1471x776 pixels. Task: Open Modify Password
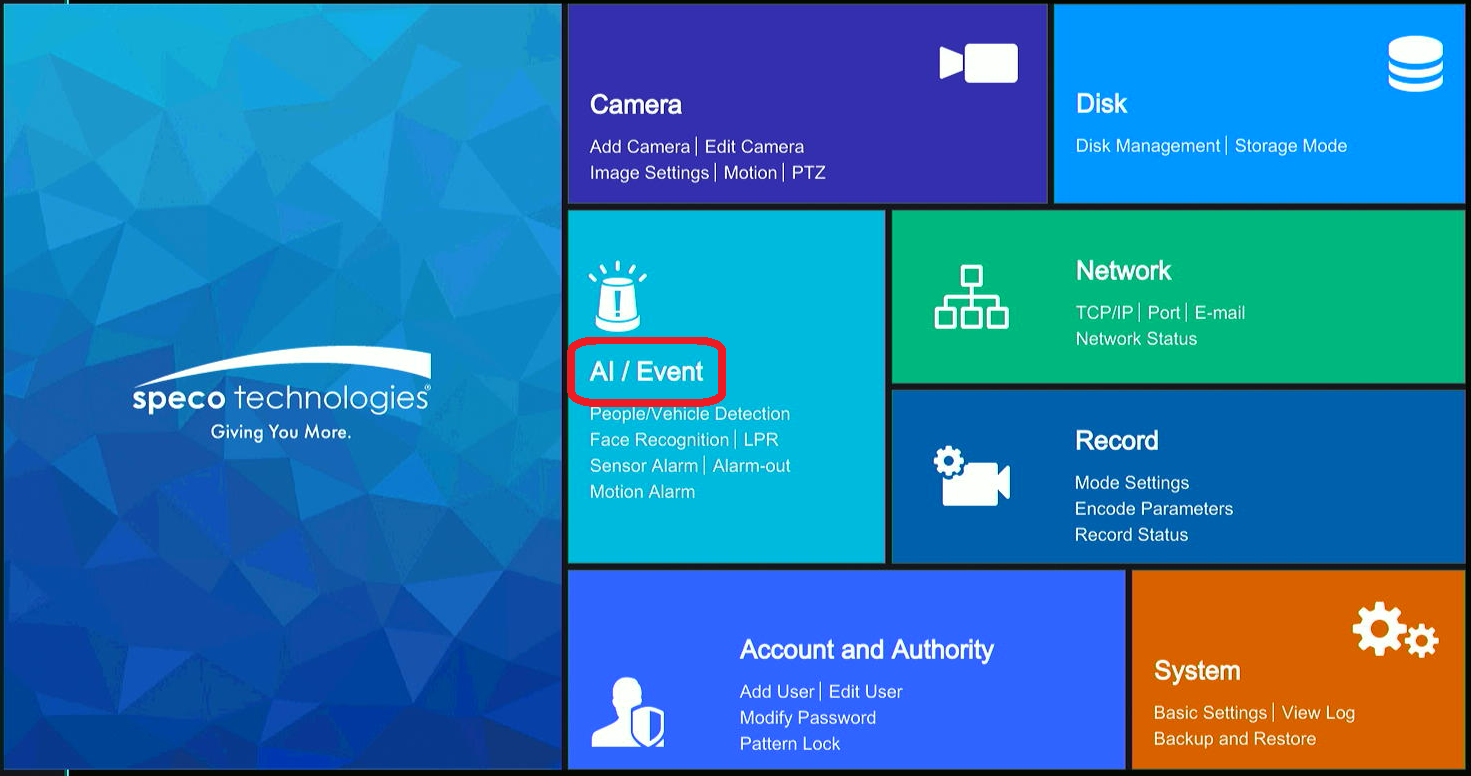[x=807, y=717]
